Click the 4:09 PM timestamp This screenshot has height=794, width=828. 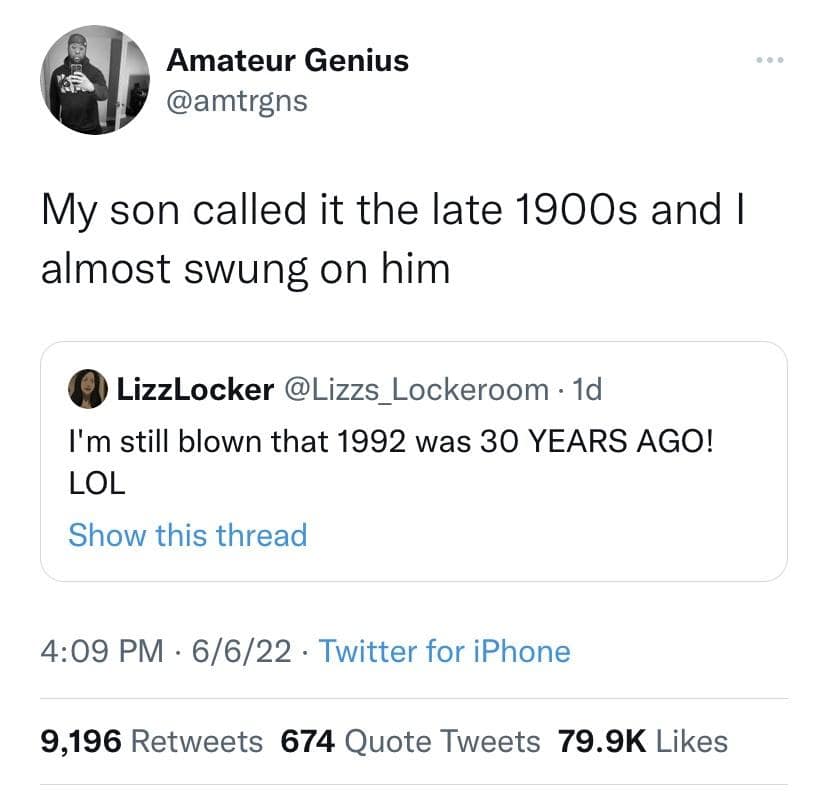point(101,652)
